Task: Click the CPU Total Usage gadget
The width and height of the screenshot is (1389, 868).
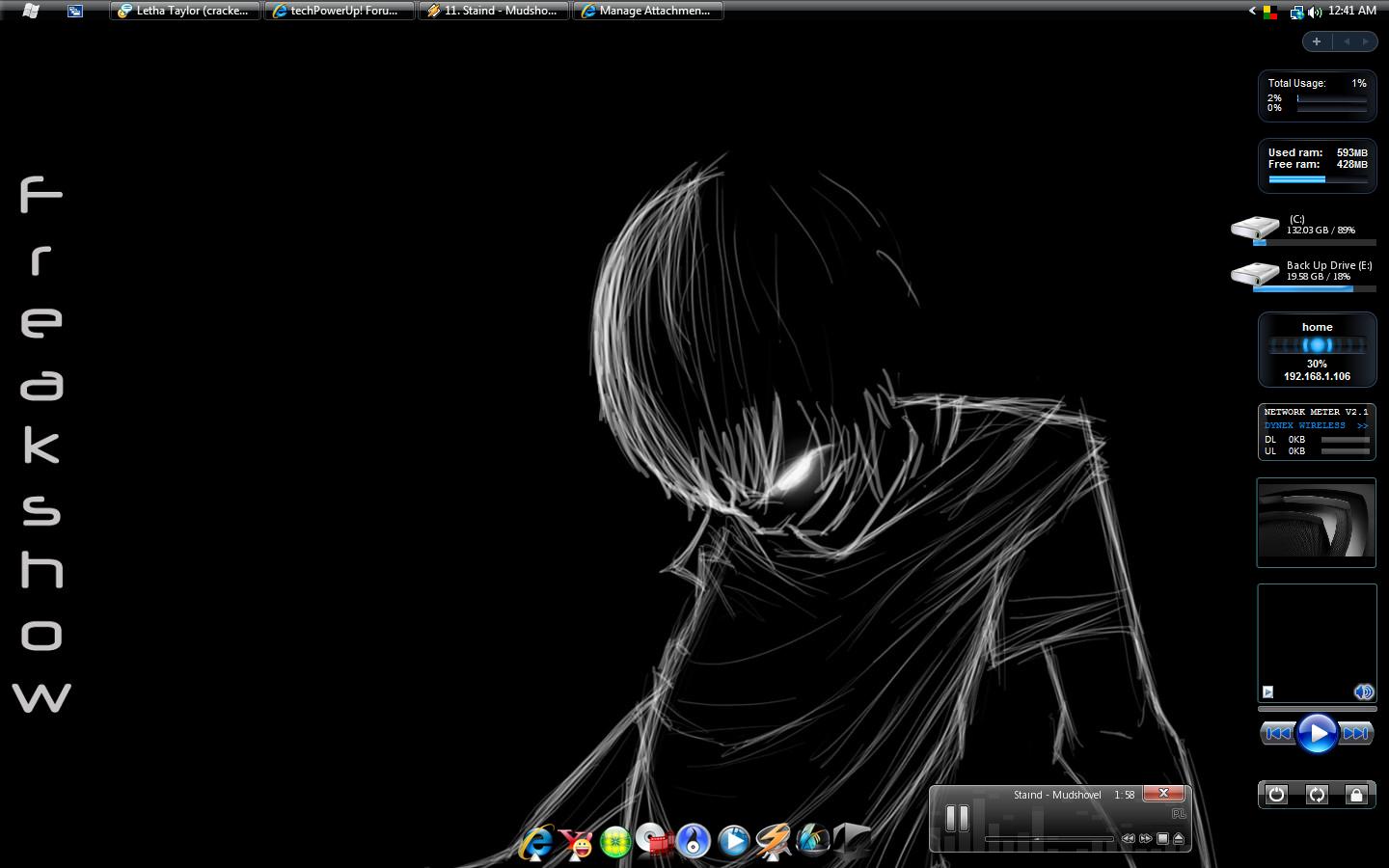Action: (x=1317, y=95)
